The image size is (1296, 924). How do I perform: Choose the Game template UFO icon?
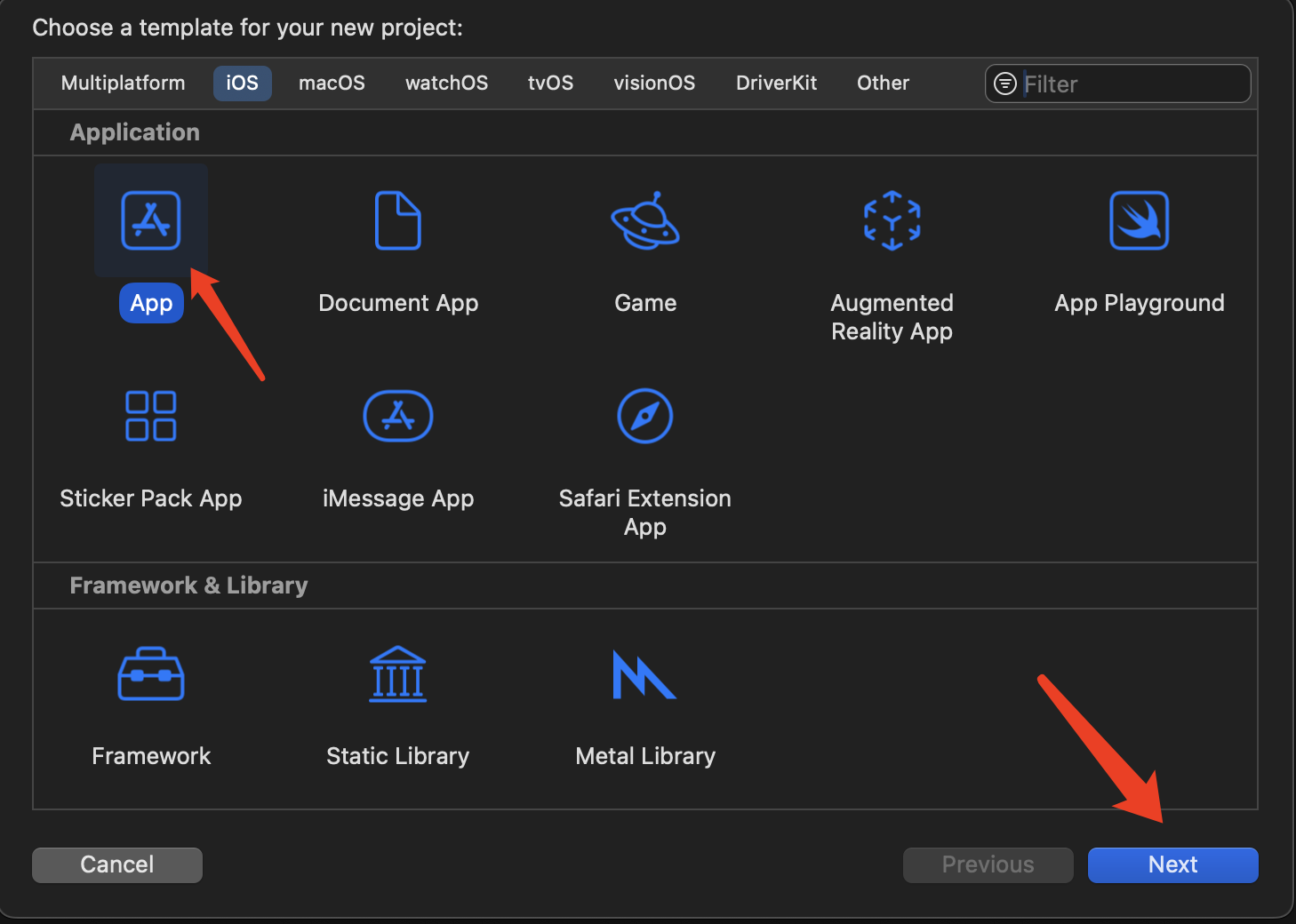click(x=645, y=220)
